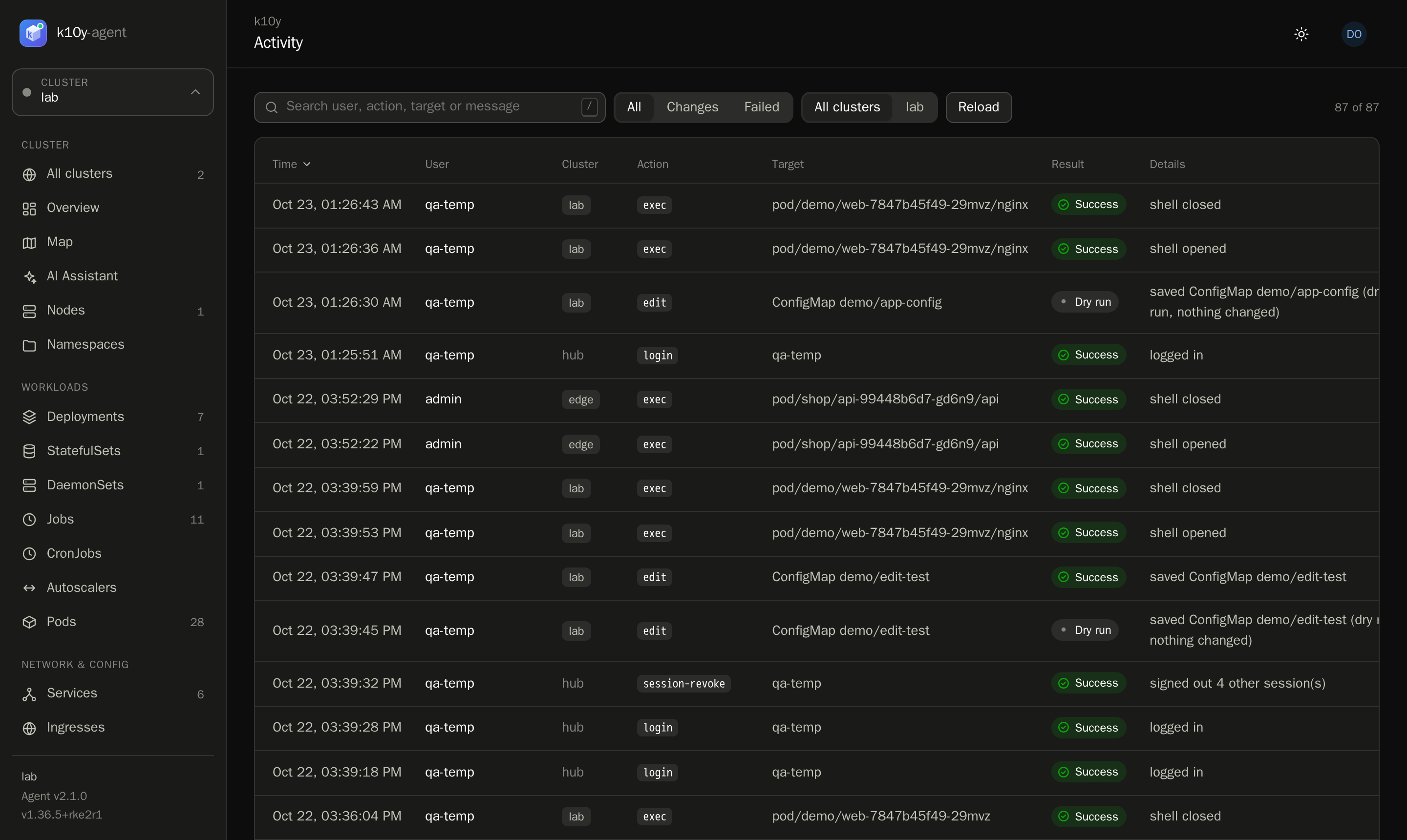1407x840 pixels.
Task: Click the User column header
Action: (437, 164)
